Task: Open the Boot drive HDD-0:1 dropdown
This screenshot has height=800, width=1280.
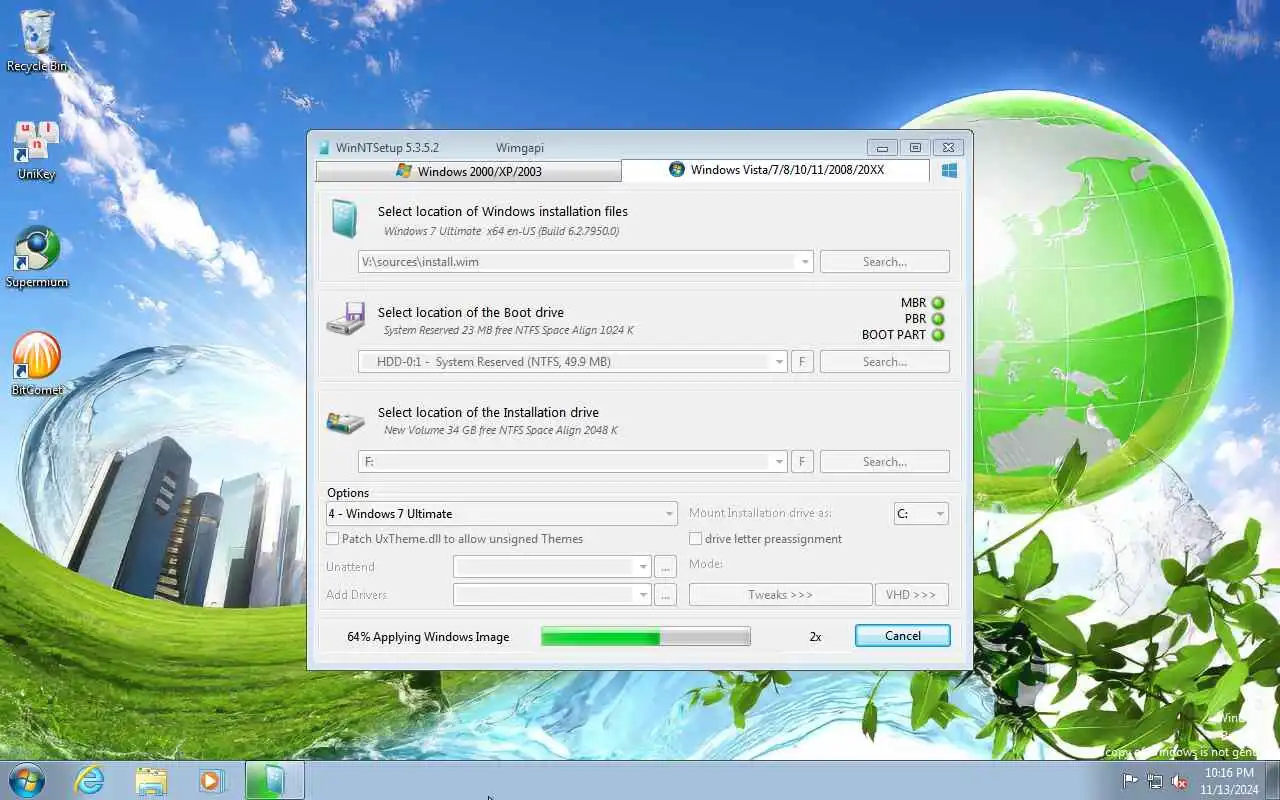Action: (x=779, y=362)
